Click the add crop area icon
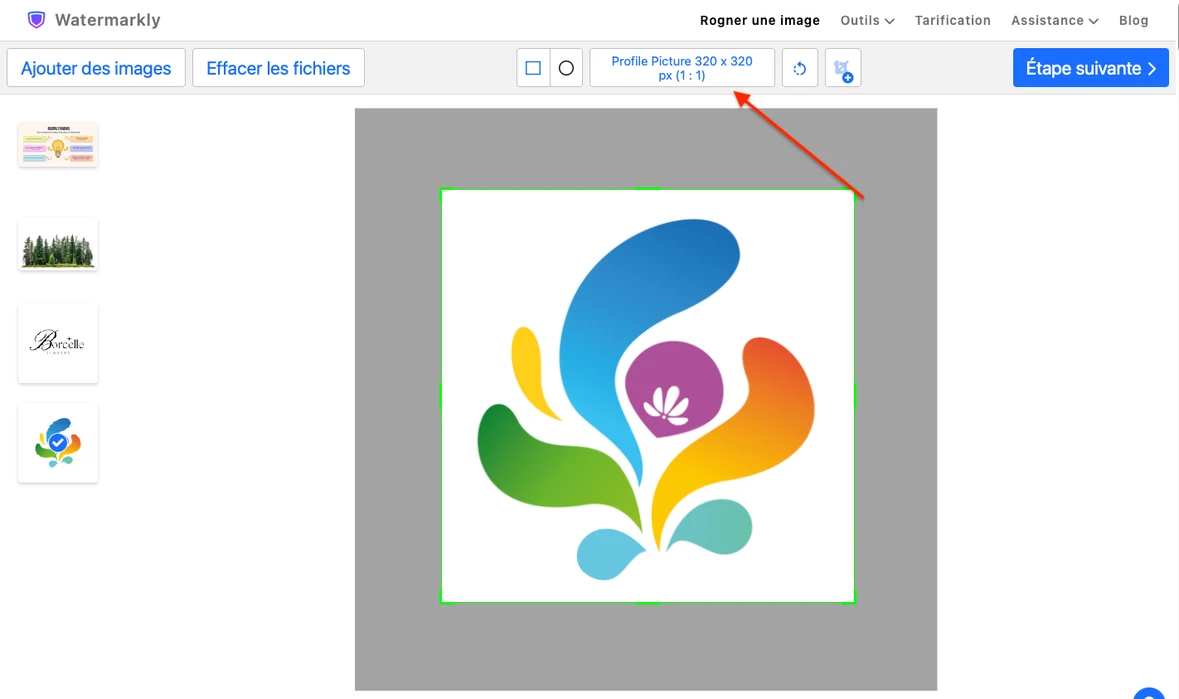The image size is (1179, 699). pyautogui.click(x=843, y=68)
